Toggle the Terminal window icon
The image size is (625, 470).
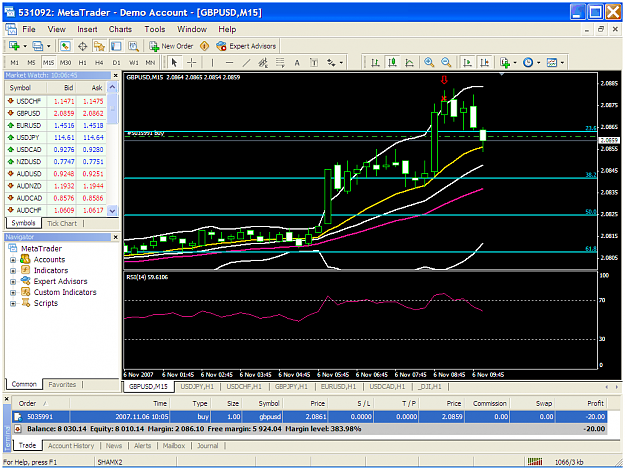click(x=116, y=46)
